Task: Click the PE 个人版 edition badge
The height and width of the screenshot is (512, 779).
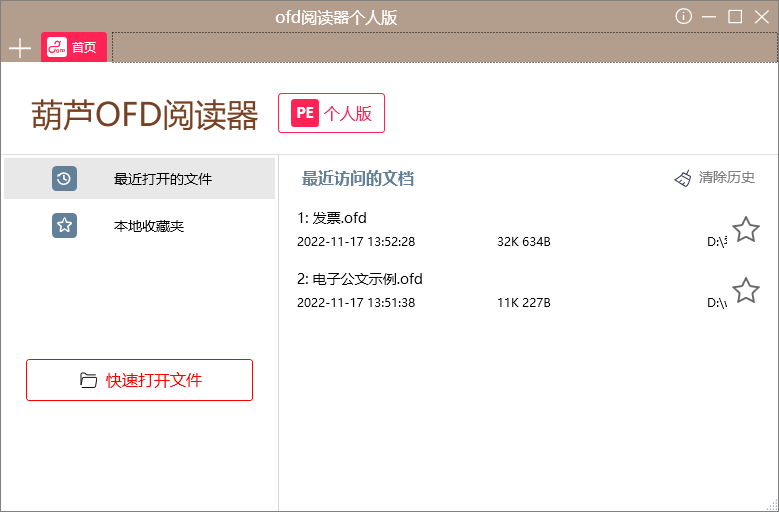Action: pyautogui.click(x=331, y=113)
